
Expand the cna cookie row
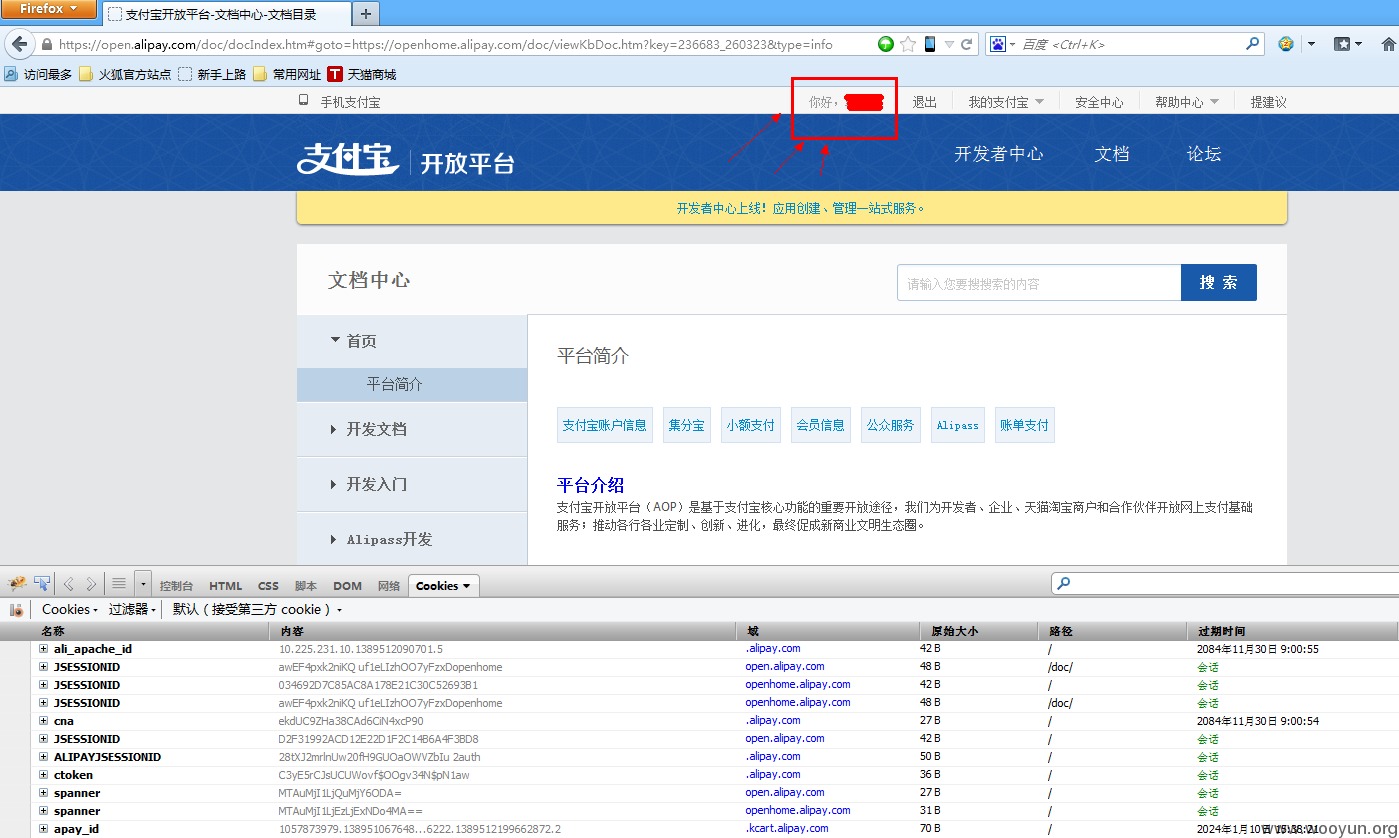coord(44,721)
